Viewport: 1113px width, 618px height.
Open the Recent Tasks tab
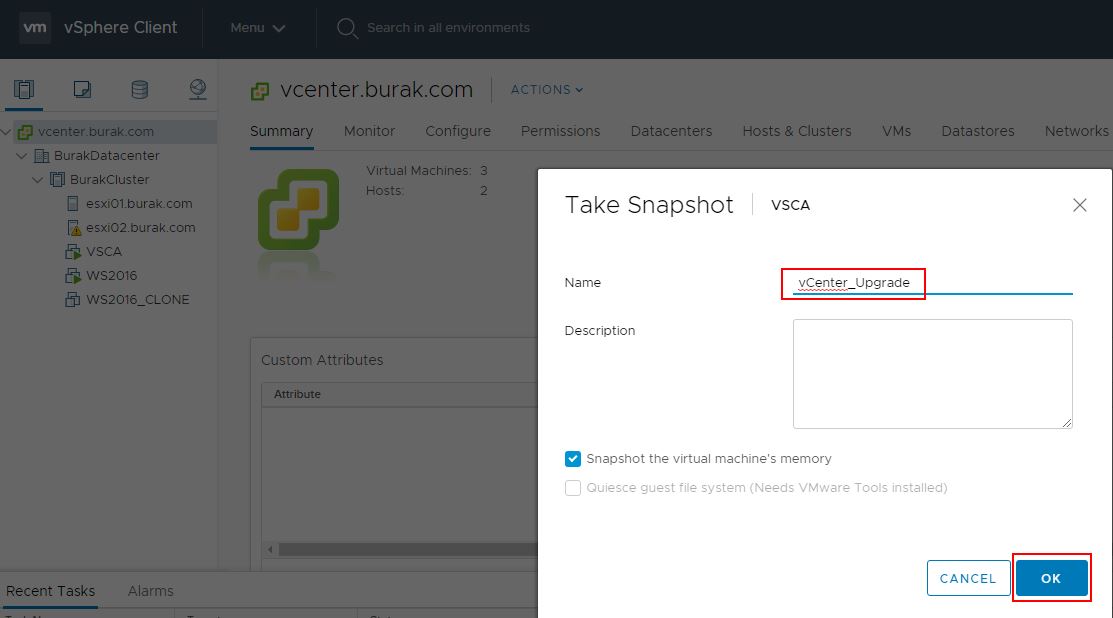tap(50, 591)
